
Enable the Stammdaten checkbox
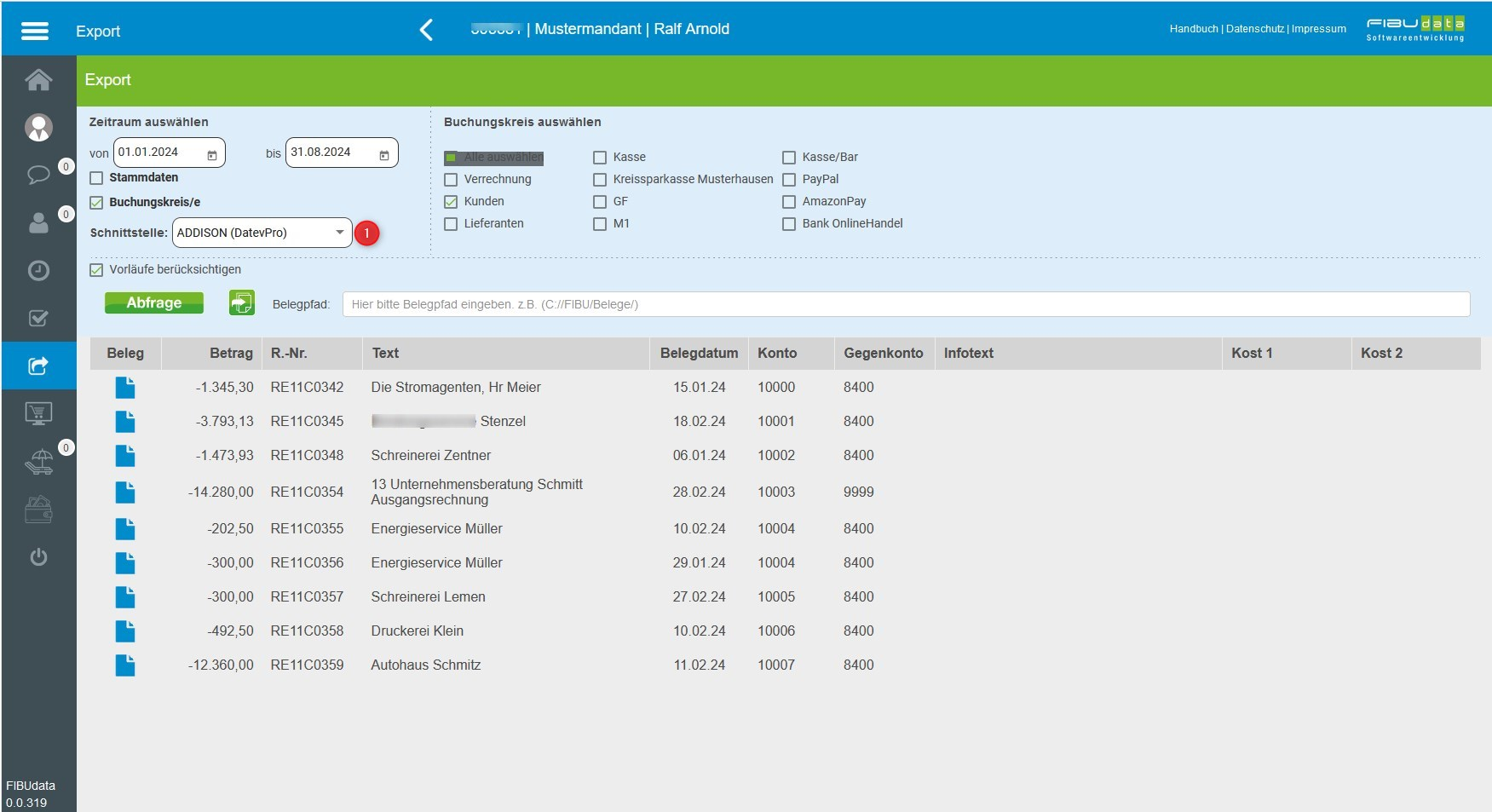click(x=96, y=178)
